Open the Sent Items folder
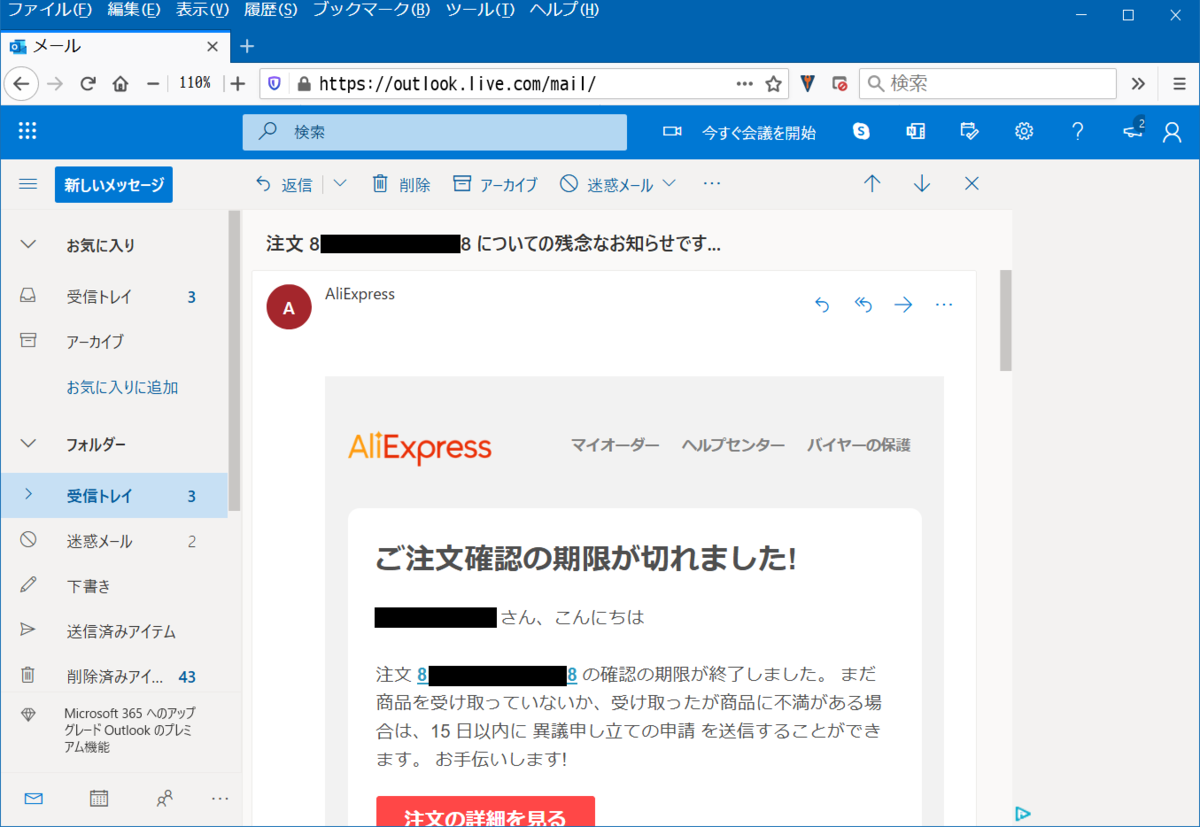 [114, 631]
